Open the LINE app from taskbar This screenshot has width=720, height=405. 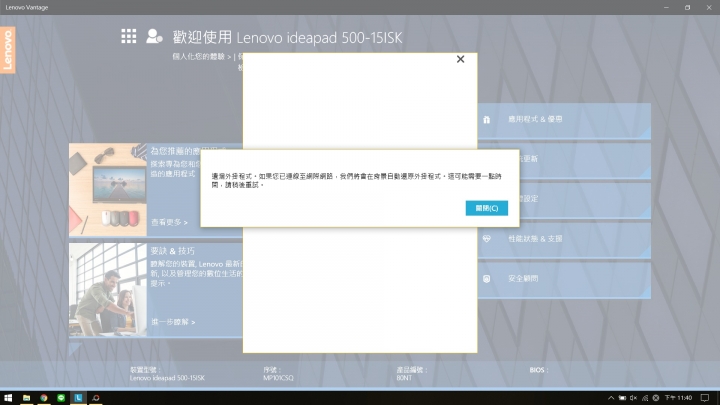(x=61, y=398)
